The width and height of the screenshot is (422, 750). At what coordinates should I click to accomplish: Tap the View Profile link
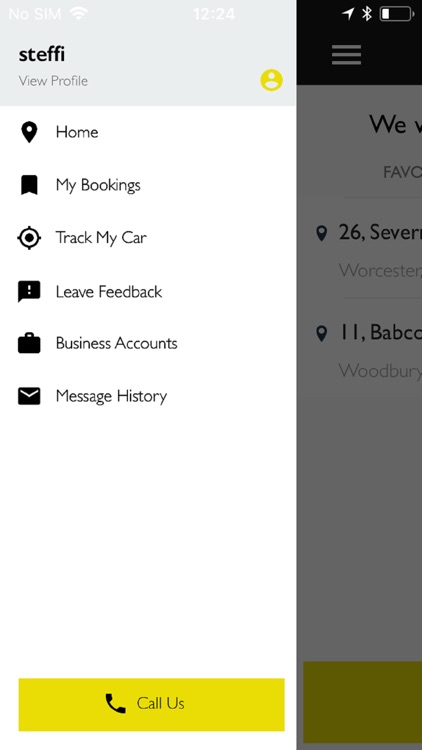(x=53, y=81)
